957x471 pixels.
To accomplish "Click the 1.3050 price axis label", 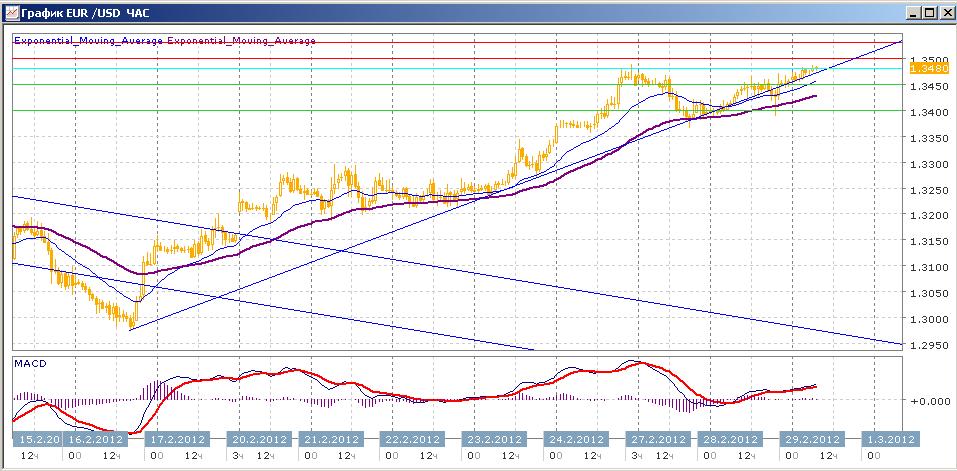I will [929, 293].
